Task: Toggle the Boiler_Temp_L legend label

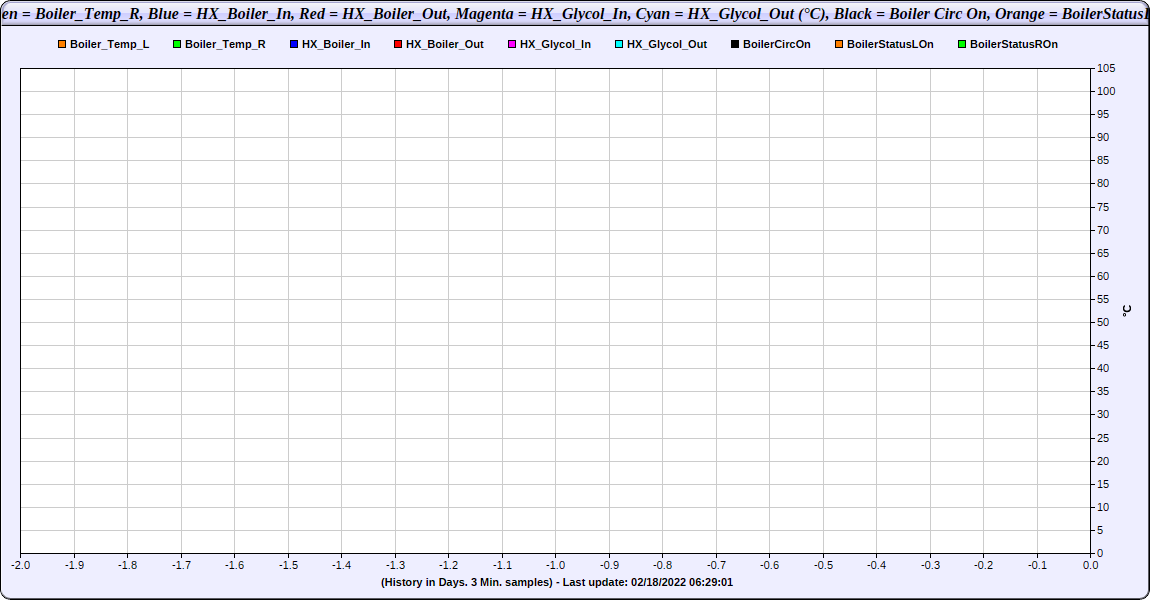Action: (109, 44)
